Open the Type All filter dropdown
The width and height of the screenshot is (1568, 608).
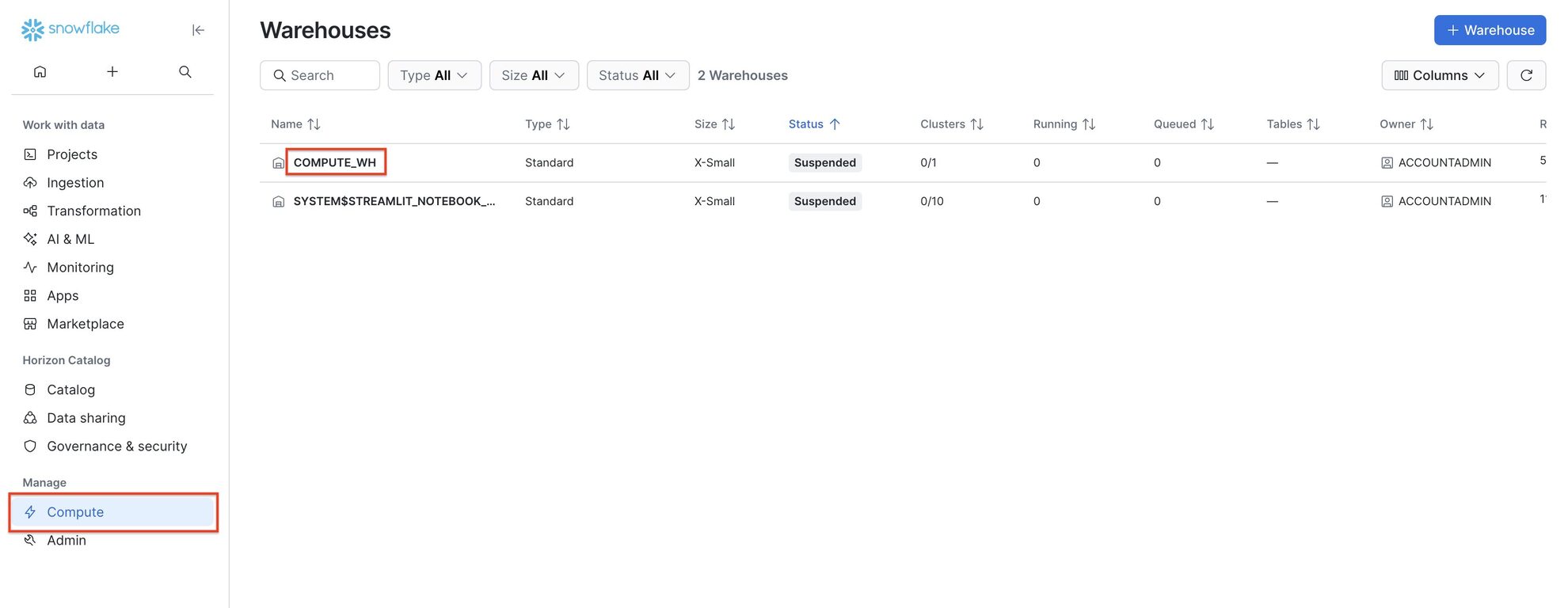point(434,75)
